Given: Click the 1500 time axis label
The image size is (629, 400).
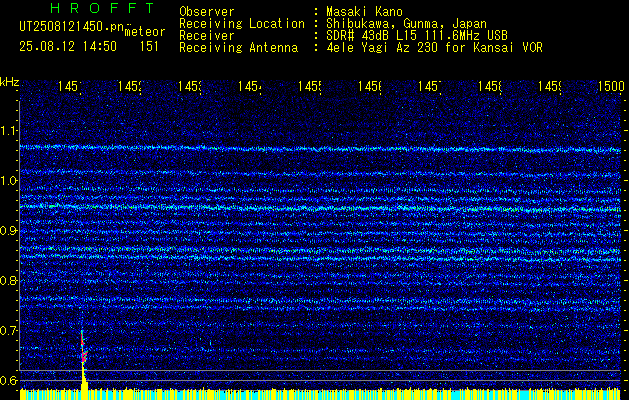Looking at the screenshot, I should point(611,86).
